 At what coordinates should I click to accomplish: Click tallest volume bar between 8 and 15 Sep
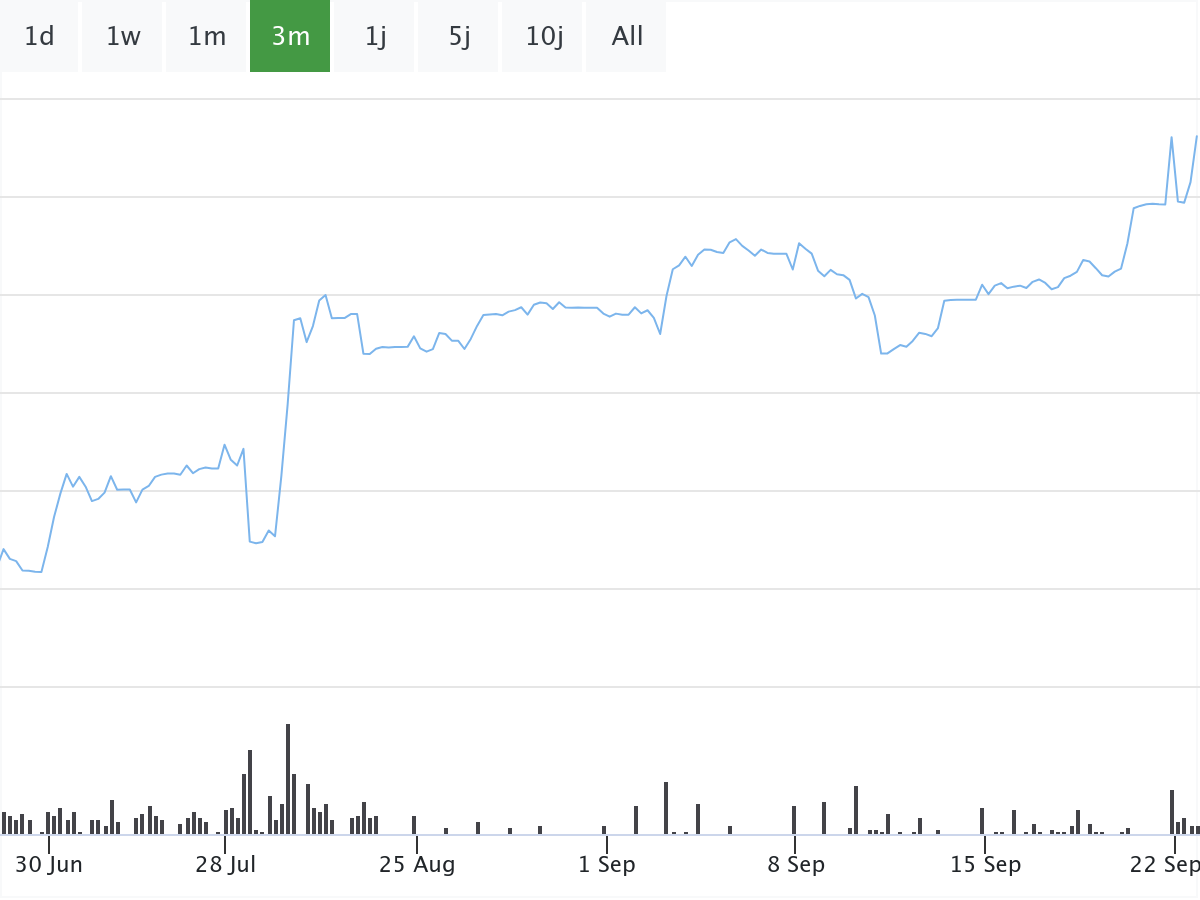[x=856, y=810]
